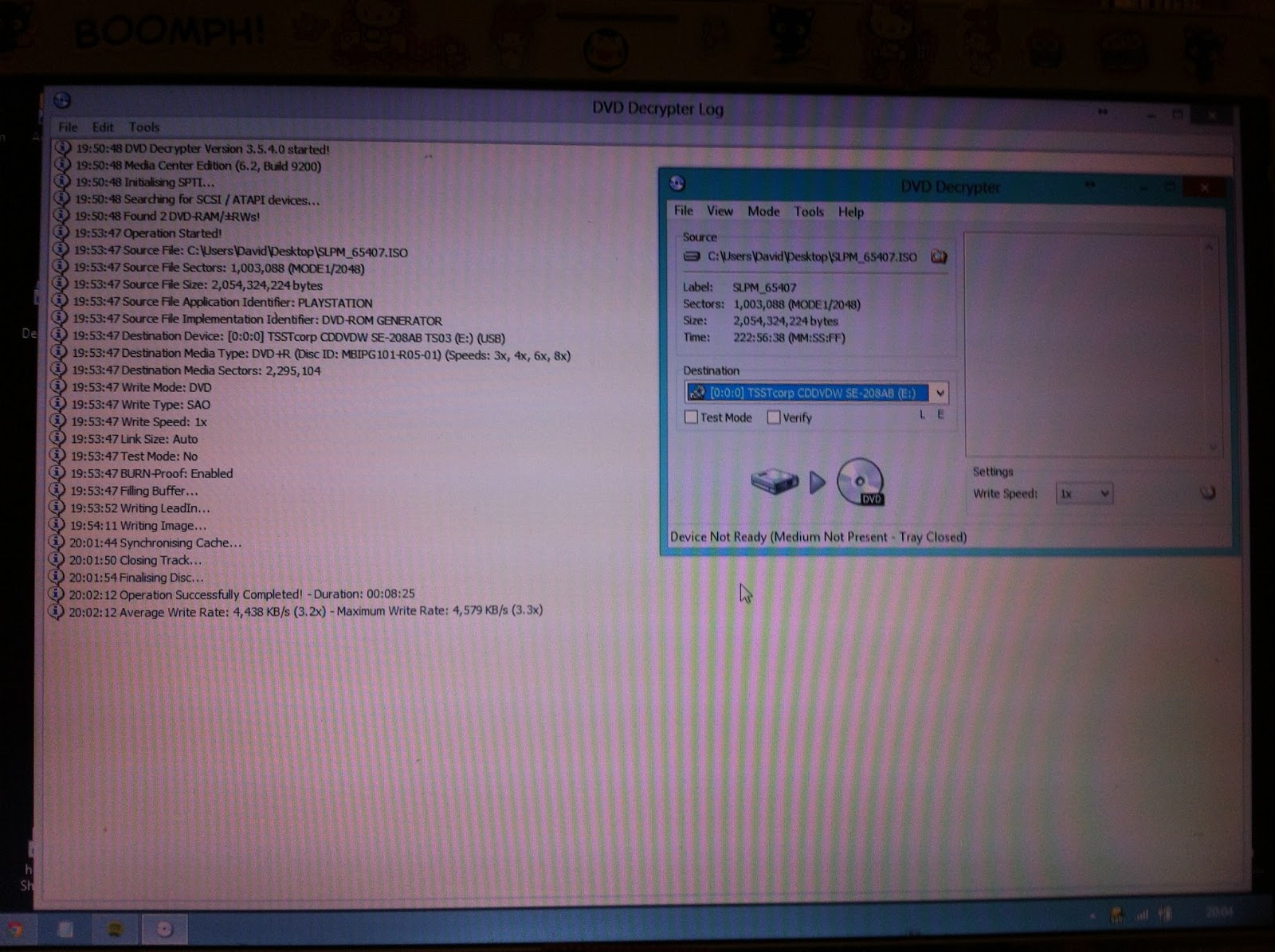Click the DVD Decrypter disc icon in taskbar
1275x952 pixels.
pos(165,930)
